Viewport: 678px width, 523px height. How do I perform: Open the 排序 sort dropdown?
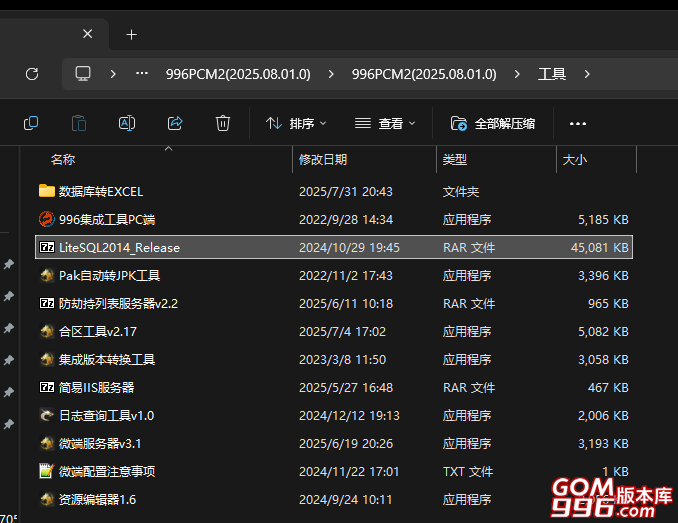click(x=297, y=123)
